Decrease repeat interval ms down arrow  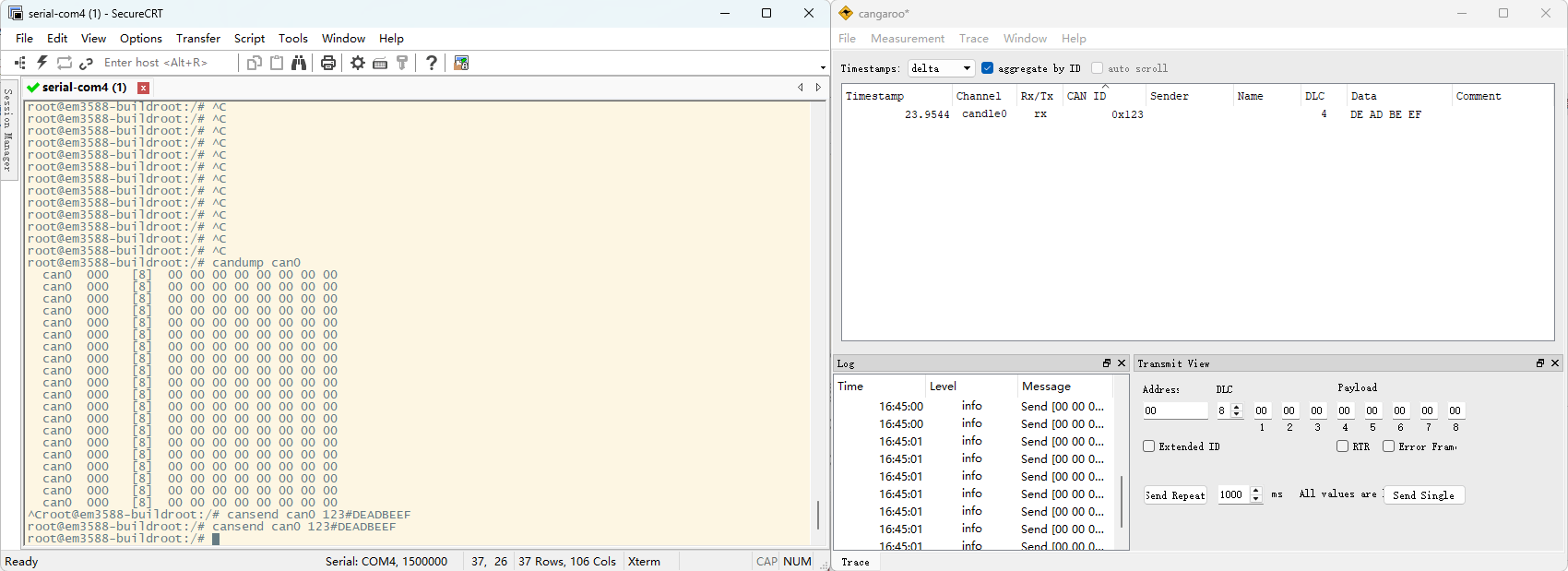(1255, 499)
